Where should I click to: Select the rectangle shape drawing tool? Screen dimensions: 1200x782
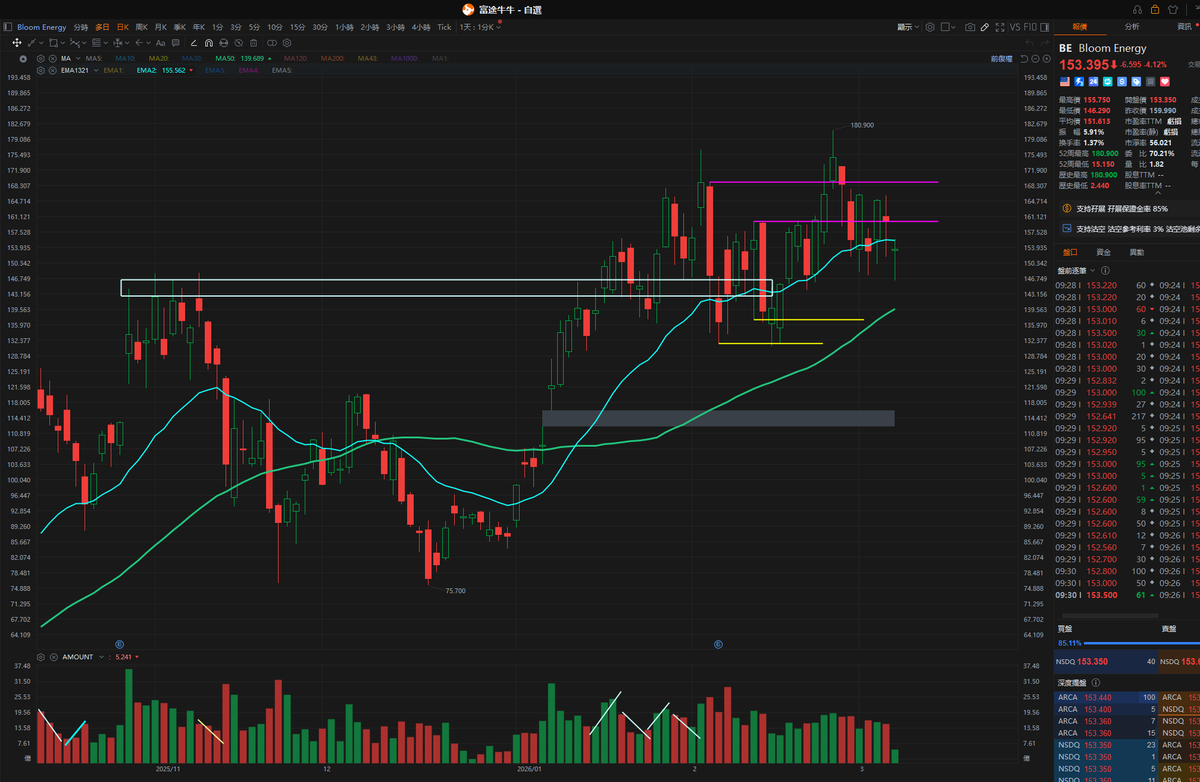click(52, 43)
